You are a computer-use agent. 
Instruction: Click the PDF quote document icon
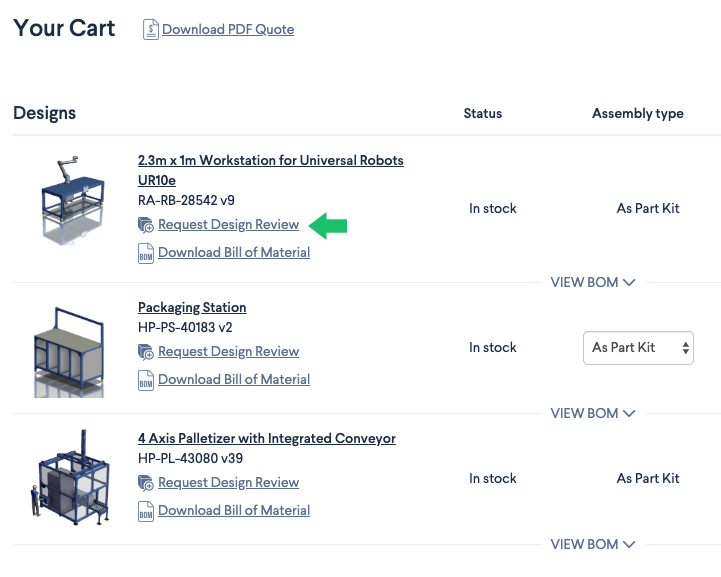(150, 29)
